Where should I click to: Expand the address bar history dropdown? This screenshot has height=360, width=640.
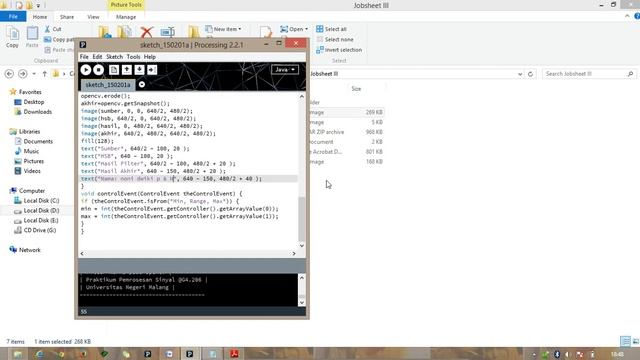click(x=520, y=74)
